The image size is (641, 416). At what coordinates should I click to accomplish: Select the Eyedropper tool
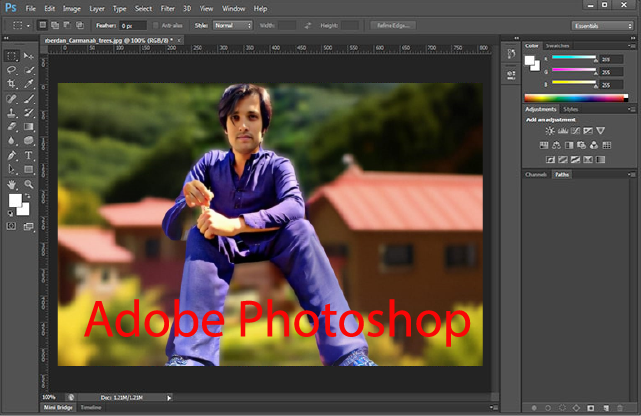tap(29, 84)
